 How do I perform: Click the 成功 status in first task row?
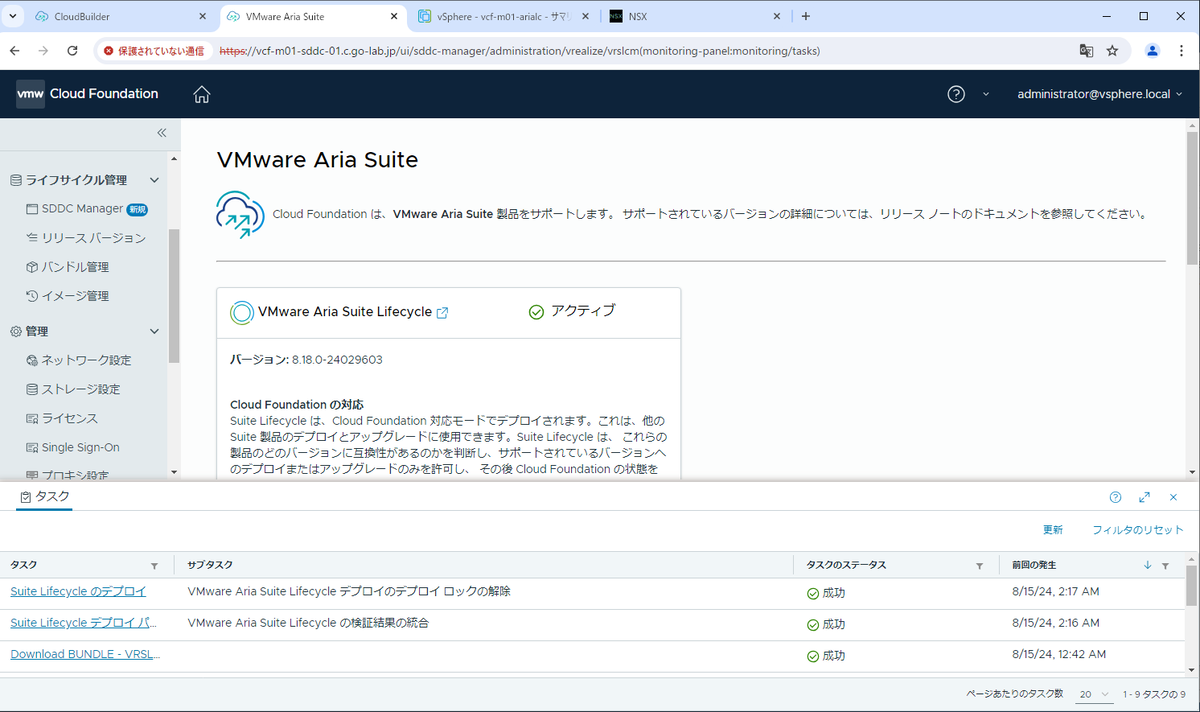coord(826,593)
